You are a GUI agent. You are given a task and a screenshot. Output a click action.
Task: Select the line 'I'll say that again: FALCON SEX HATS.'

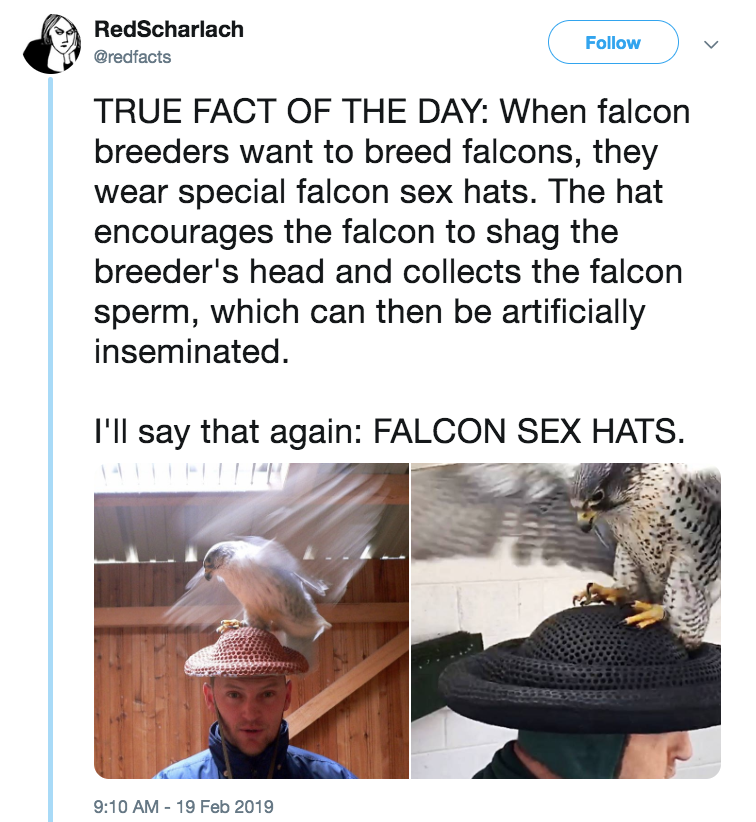390,431
